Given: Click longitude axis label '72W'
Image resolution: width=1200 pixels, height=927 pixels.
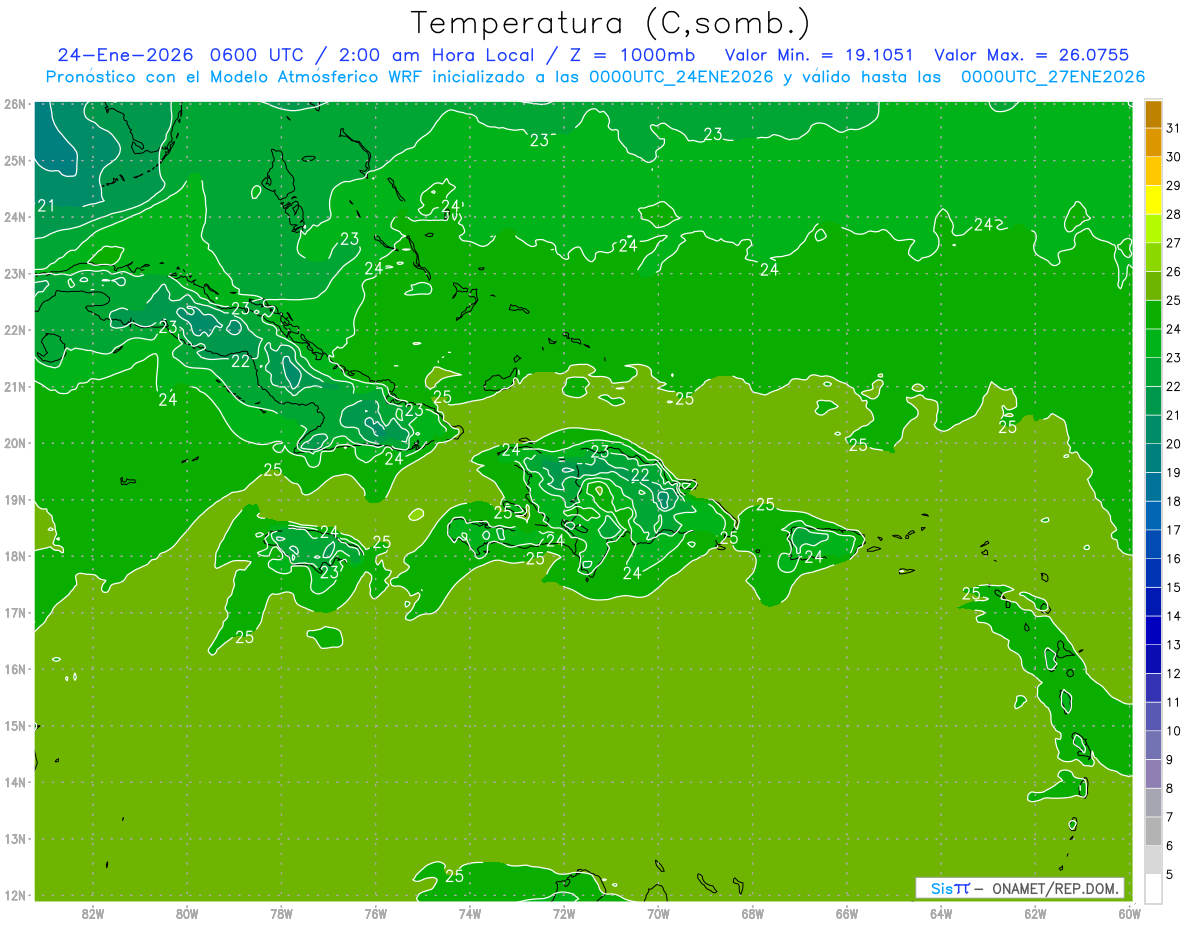Looking at the screenshot, I should (x=563, y=913).
